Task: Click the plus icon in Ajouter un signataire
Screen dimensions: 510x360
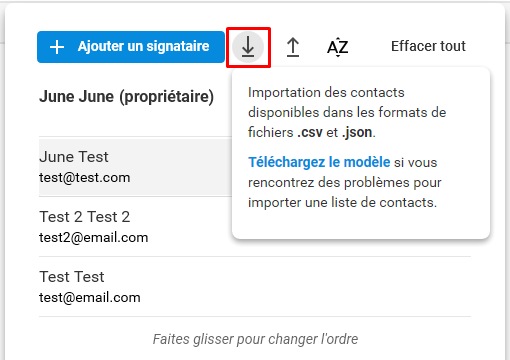Action: point(57,47)
